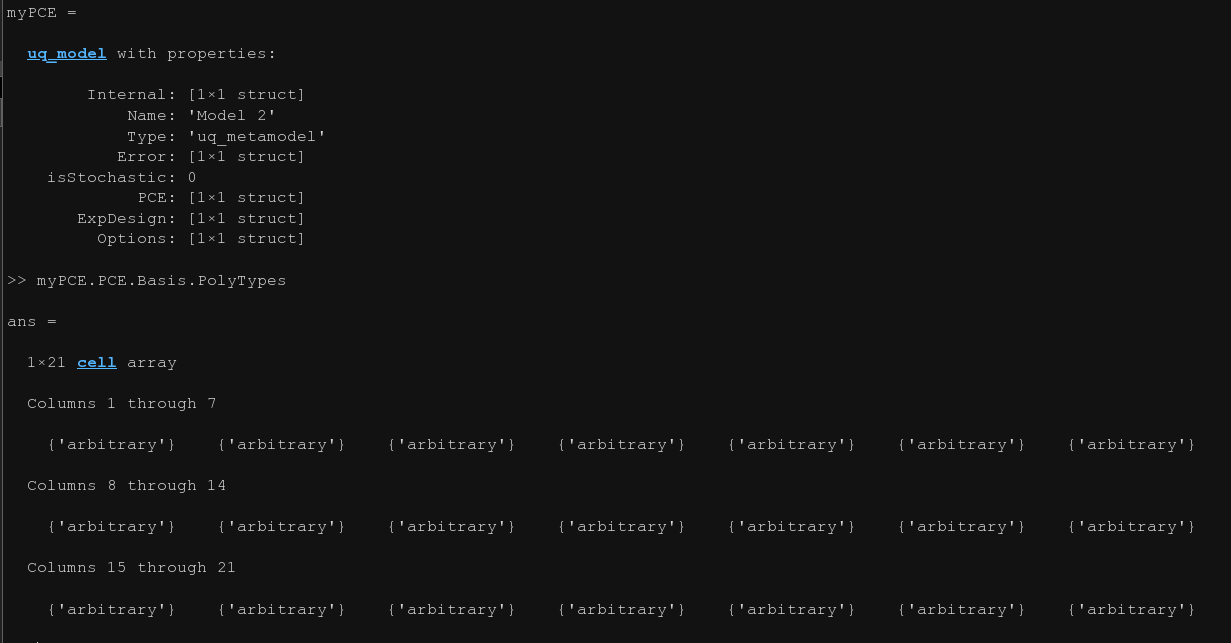Viewport: 1231px width, 643px height.
Task: Click the cell array hyperlink
Action: (x=96, y=363)
